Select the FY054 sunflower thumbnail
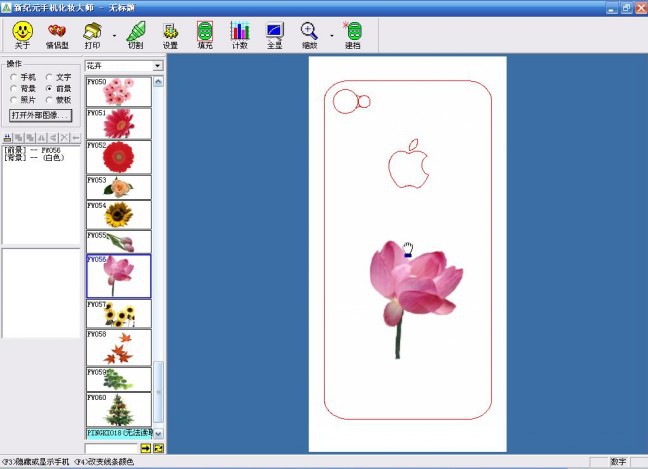Viewport: 648px width, 469px height. (118, 214)
